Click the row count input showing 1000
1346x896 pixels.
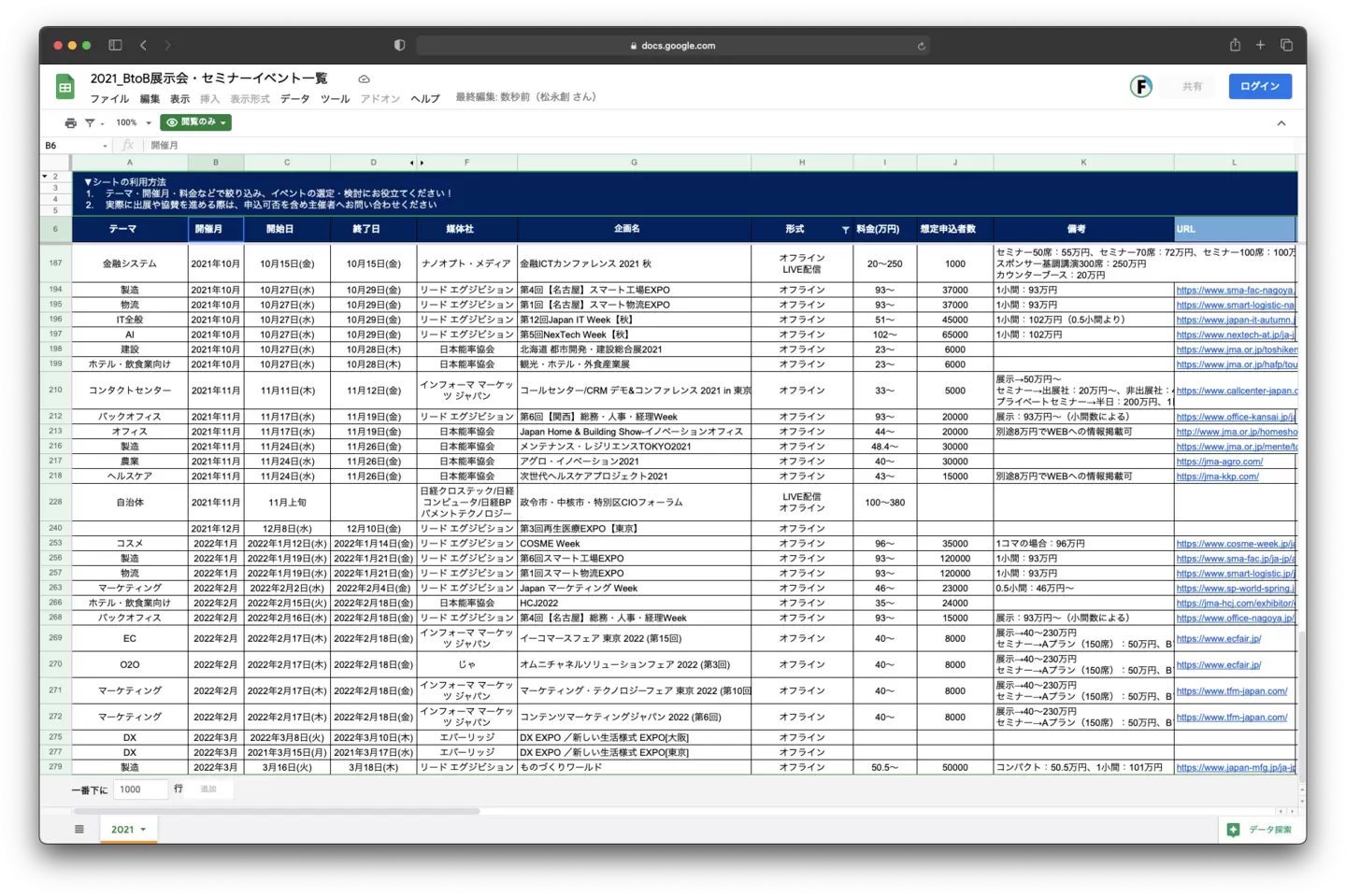point(140,789)
